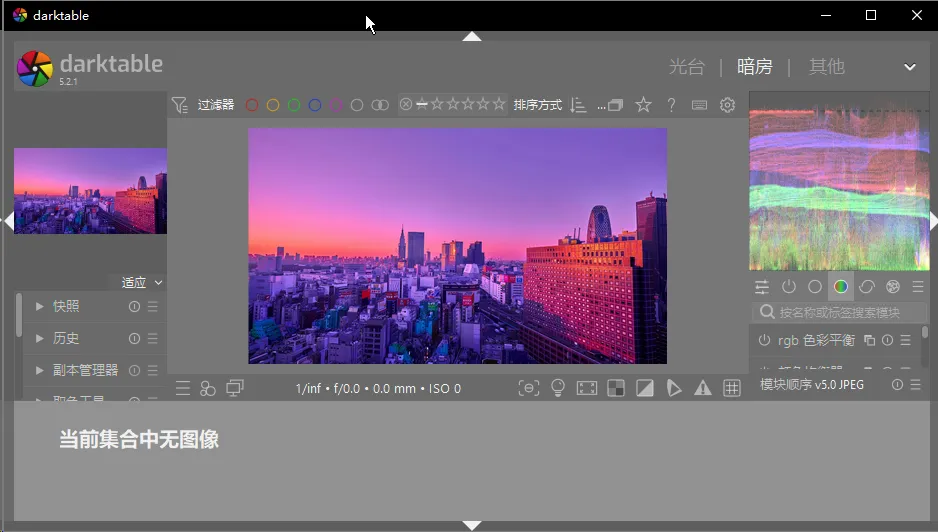Toggle the rgb 色彩平衡 module power switch
Image resolution: width=938 pixels, height=532 pixels.
pyautogui.click(x=765, y=340)
